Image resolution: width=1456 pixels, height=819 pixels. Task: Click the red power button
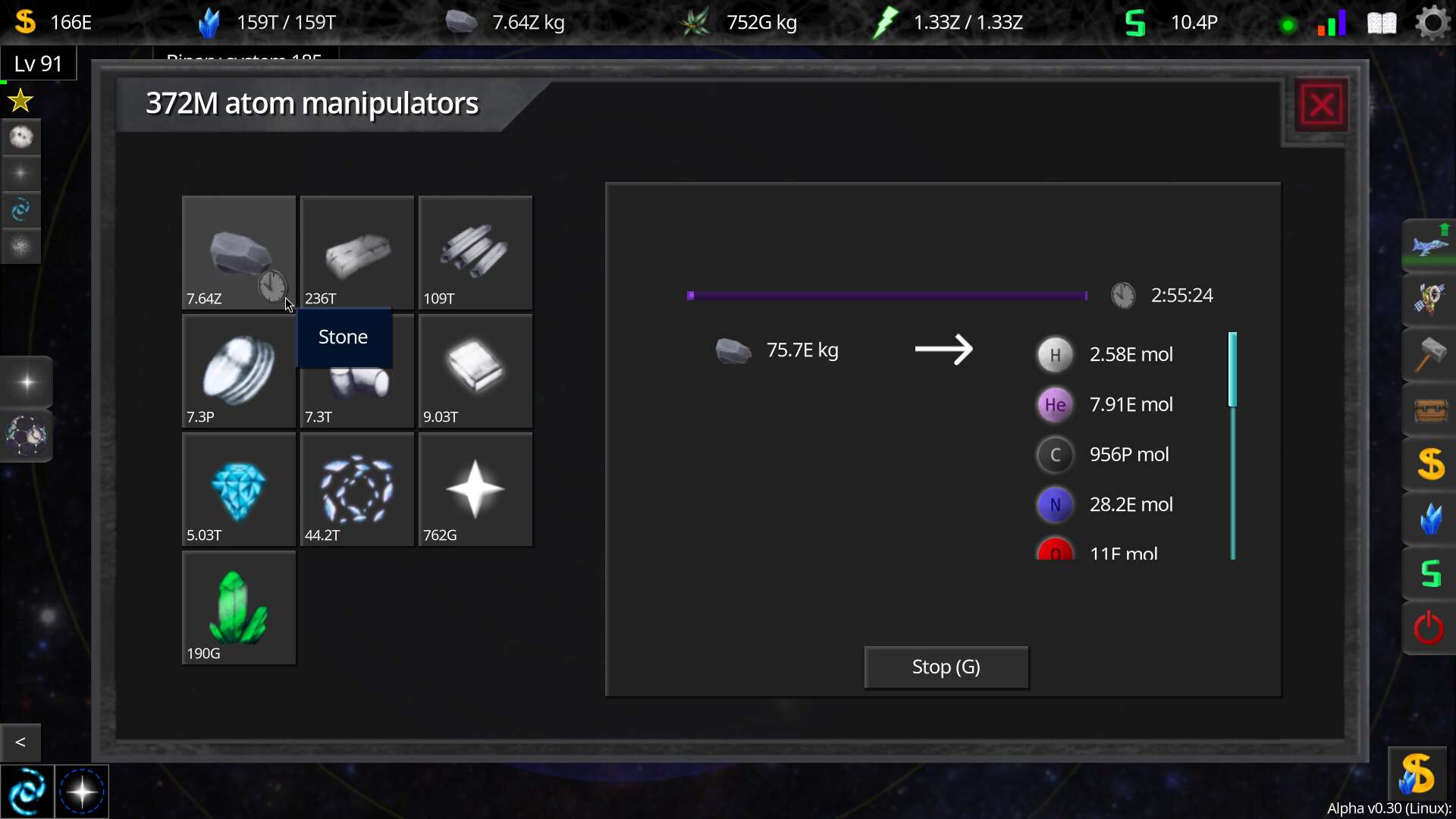pos(1429,629)
